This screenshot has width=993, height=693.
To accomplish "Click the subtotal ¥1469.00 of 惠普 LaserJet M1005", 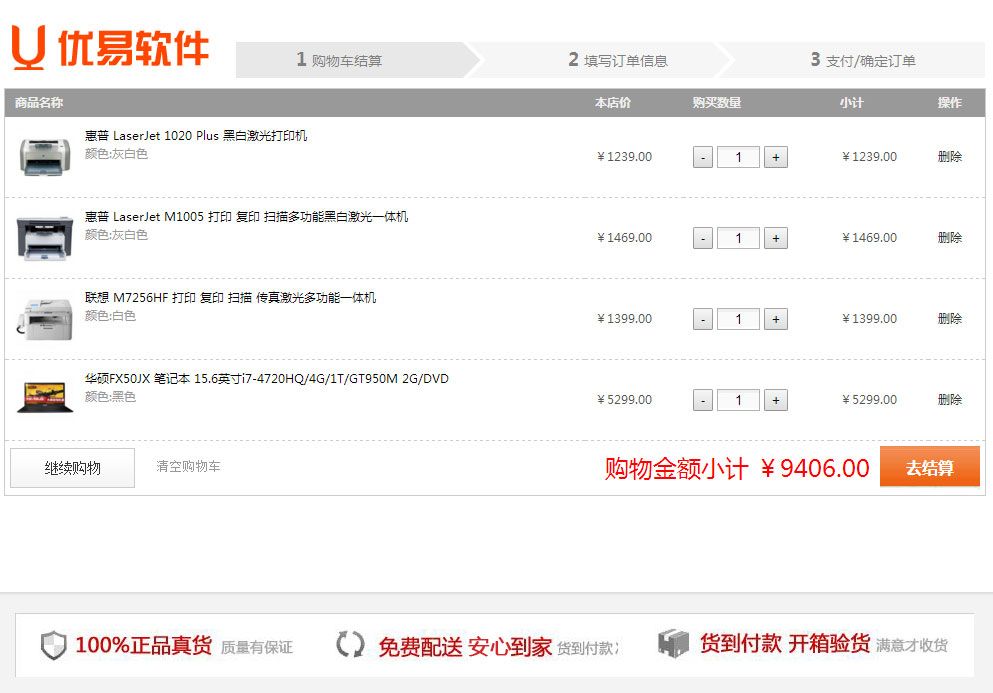I will tap(870, 238).
